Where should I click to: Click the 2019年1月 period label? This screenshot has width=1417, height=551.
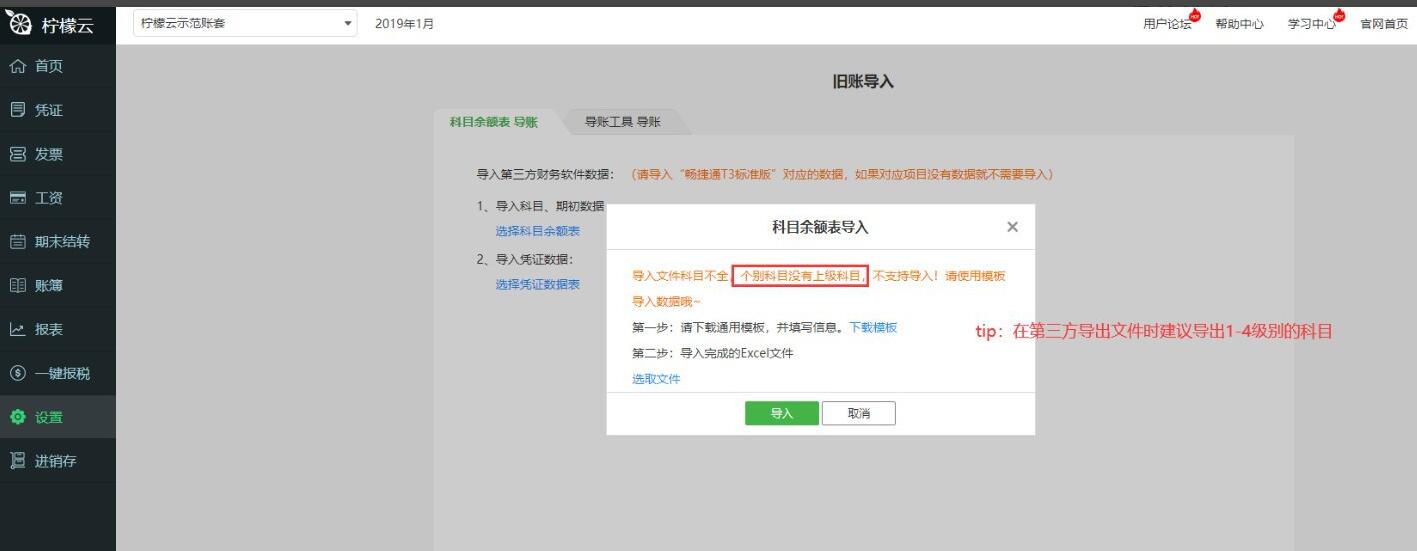coord(404,23)
